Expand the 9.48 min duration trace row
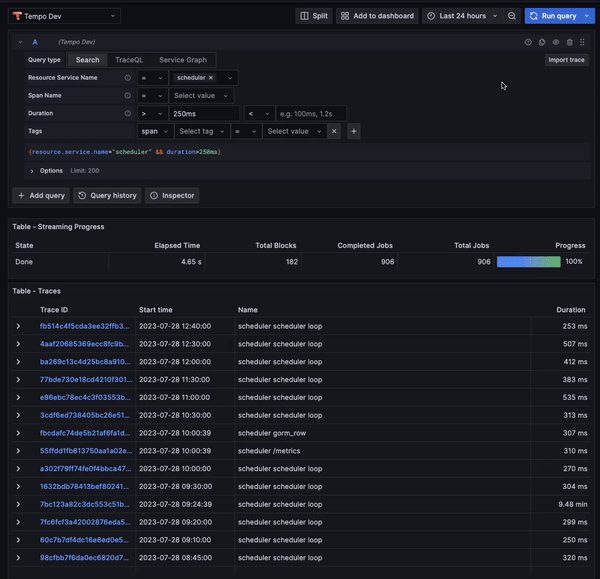Viewport: 600px width, 579px height. click(18, 504)
